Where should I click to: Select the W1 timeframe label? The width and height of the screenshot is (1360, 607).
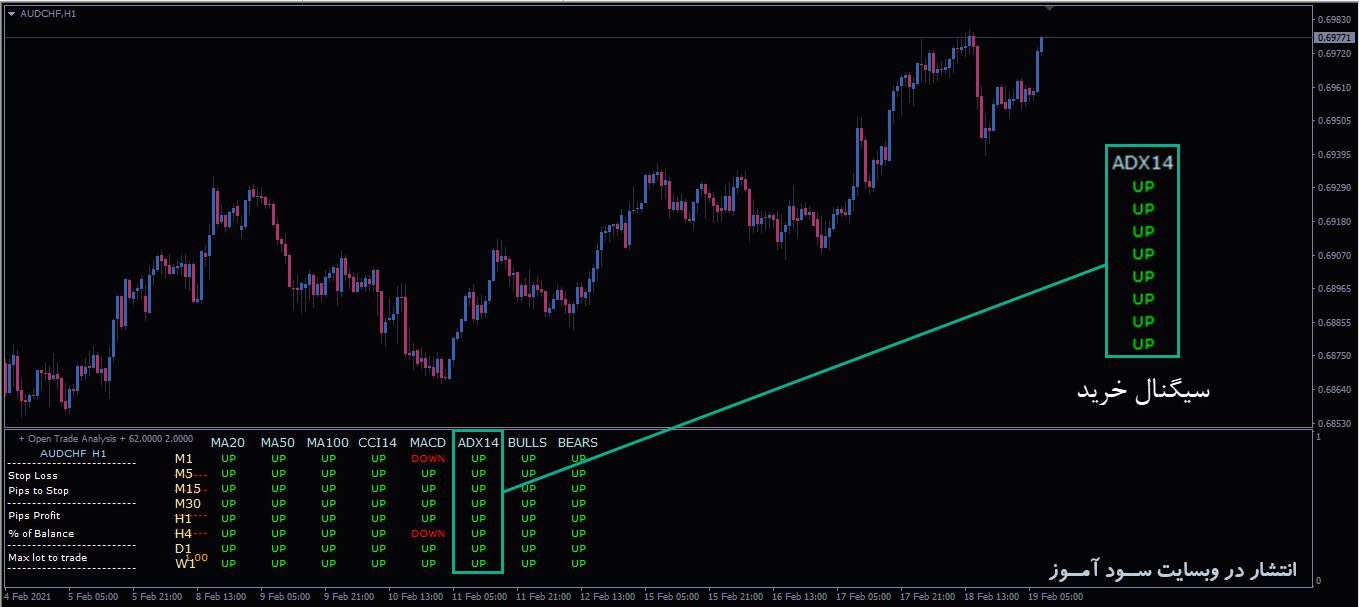pos(185,564)
